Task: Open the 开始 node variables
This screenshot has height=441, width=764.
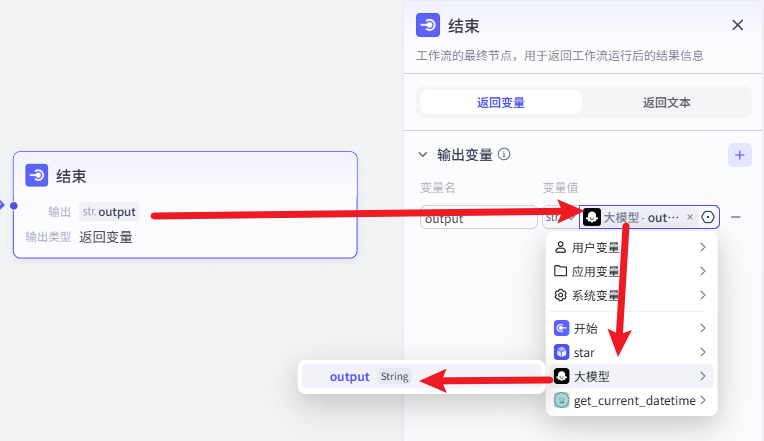Action: pos(631,328)
